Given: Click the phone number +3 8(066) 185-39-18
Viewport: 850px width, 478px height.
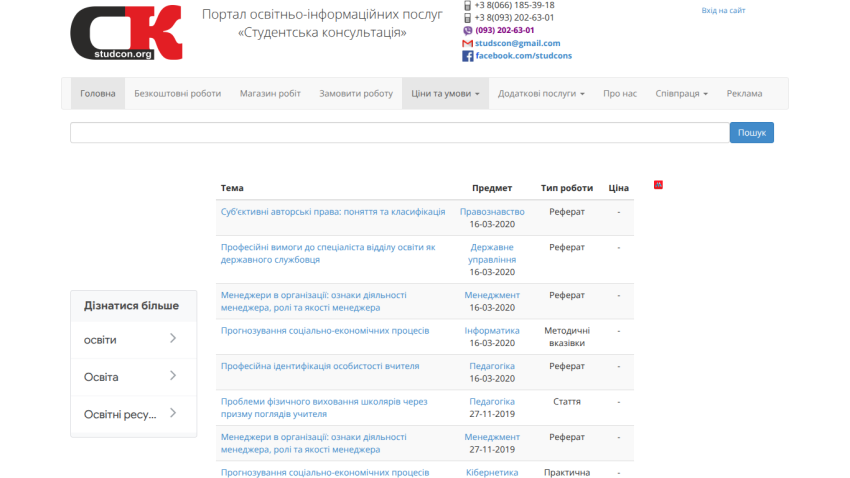Looking at the screenshot, I should 514,5.
